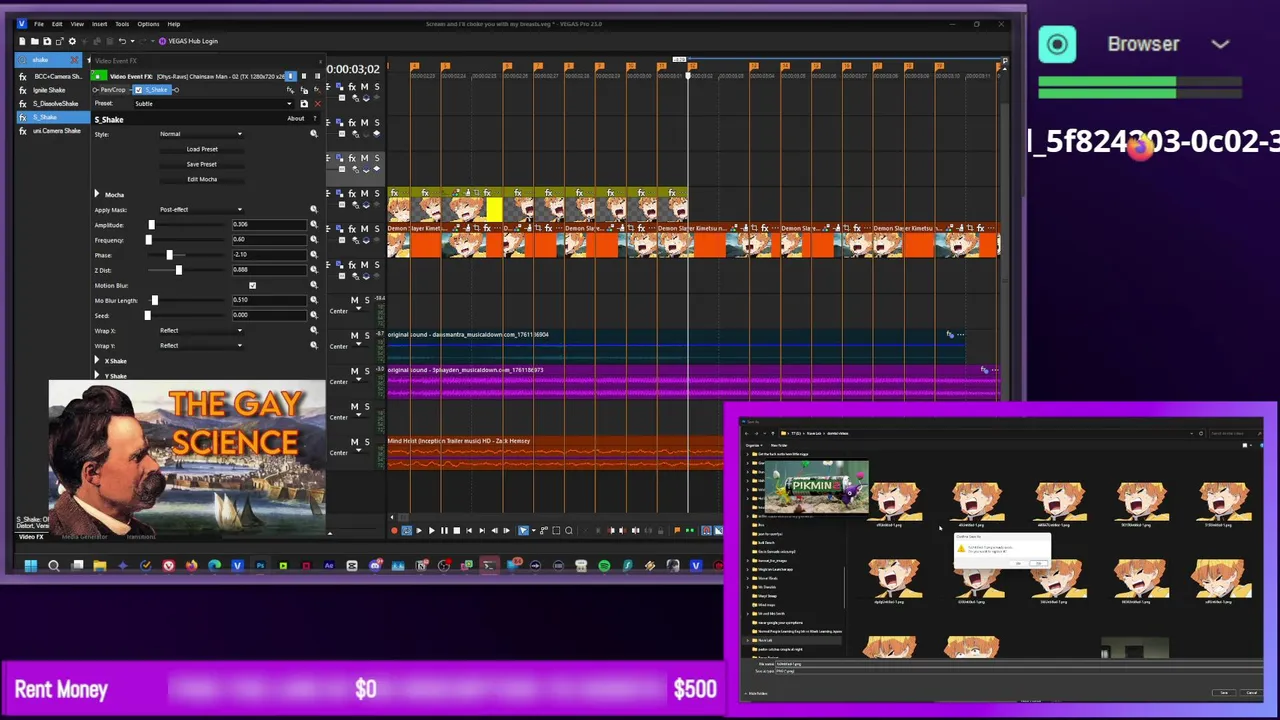
Task: Open the Preset dropdown showing Subtle
Action: point(214,104)
